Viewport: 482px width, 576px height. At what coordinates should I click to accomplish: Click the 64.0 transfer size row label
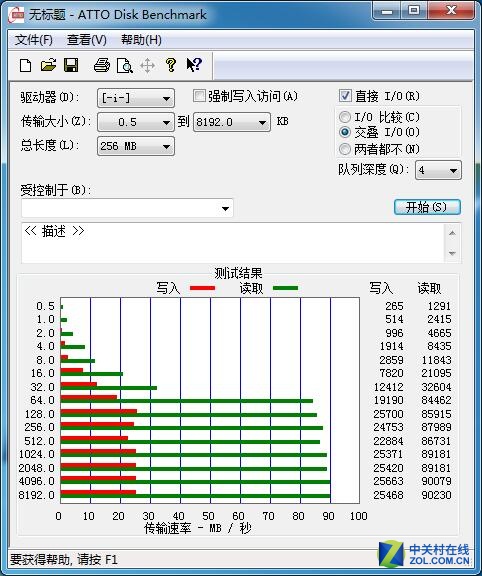click(x=43, y=400)
